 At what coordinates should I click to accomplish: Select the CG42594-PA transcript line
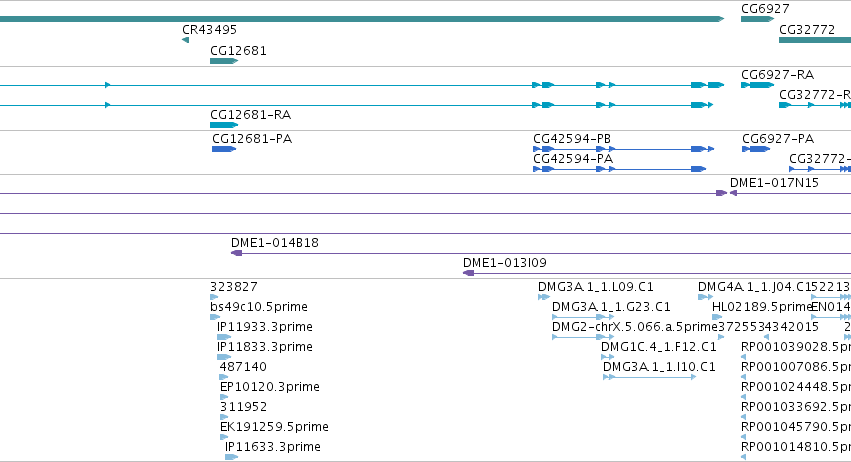619,169
